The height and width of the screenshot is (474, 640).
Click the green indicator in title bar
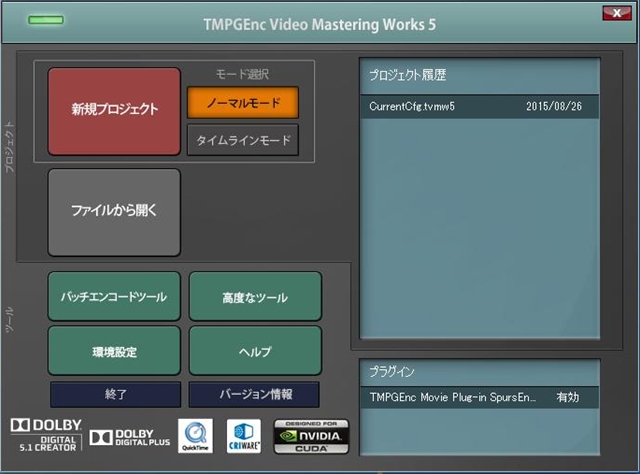46,20
